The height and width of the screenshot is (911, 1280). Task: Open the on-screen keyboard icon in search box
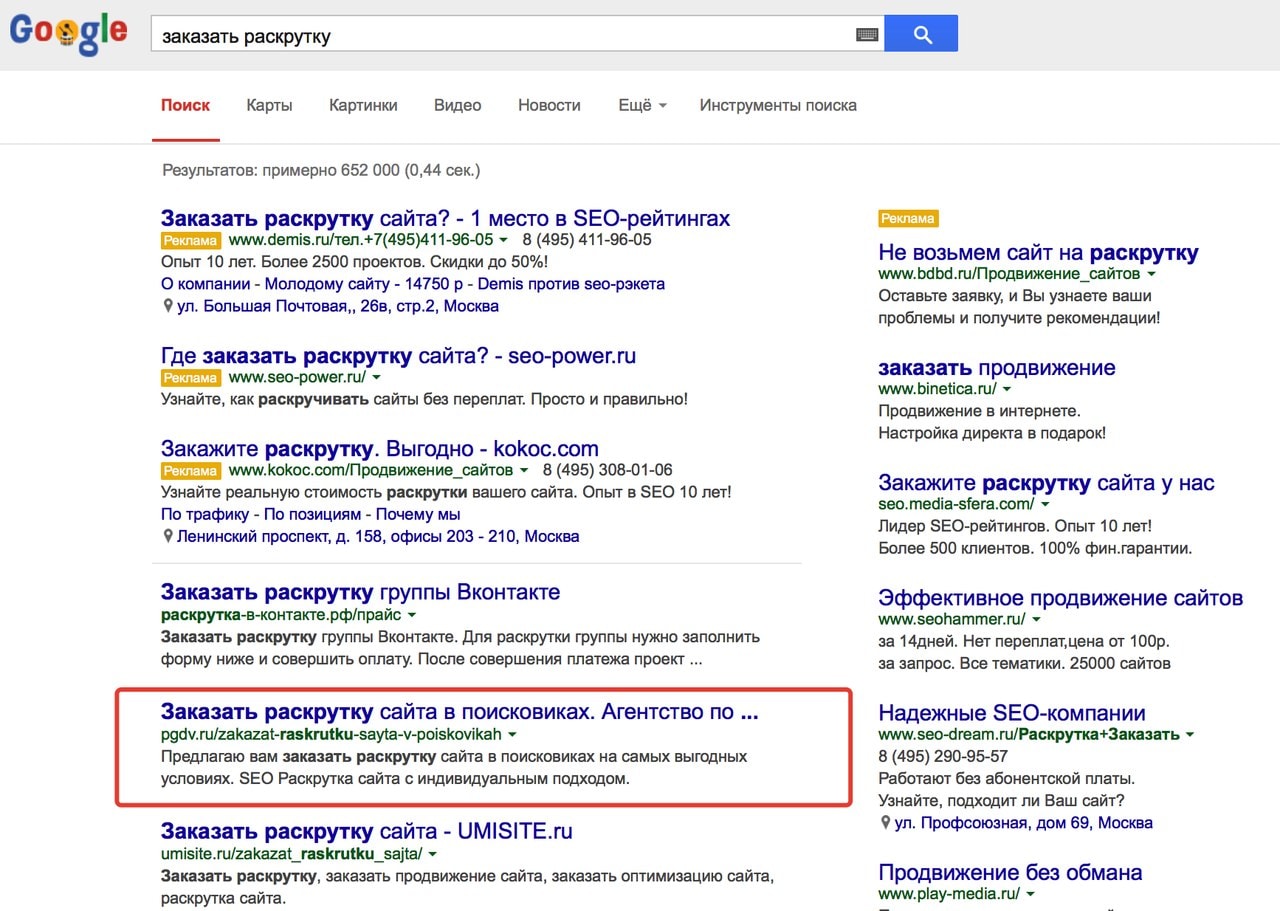pyautogui.click(x=867, y=35)
